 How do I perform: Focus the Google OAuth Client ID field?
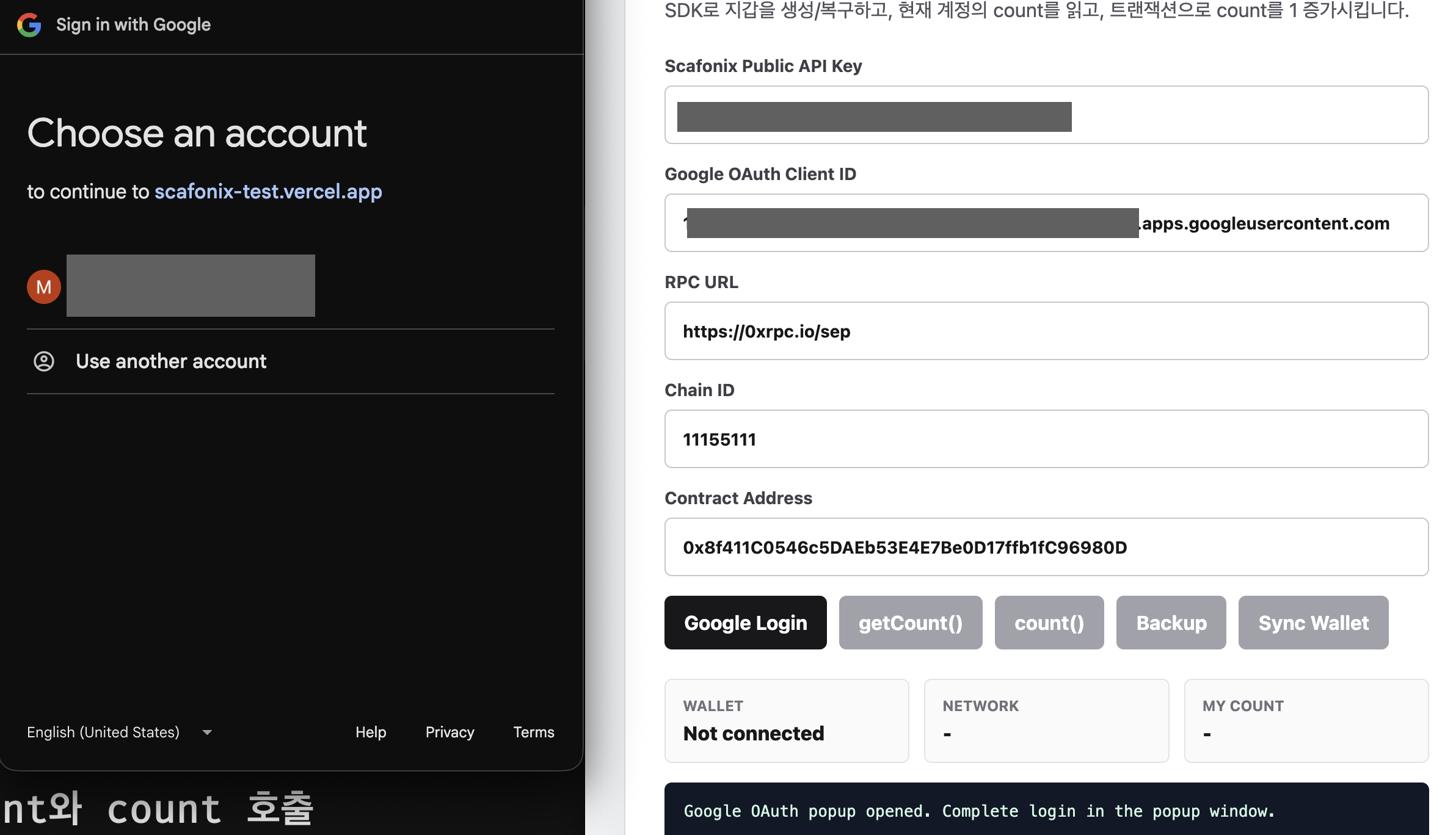(x=1046, y=223)
